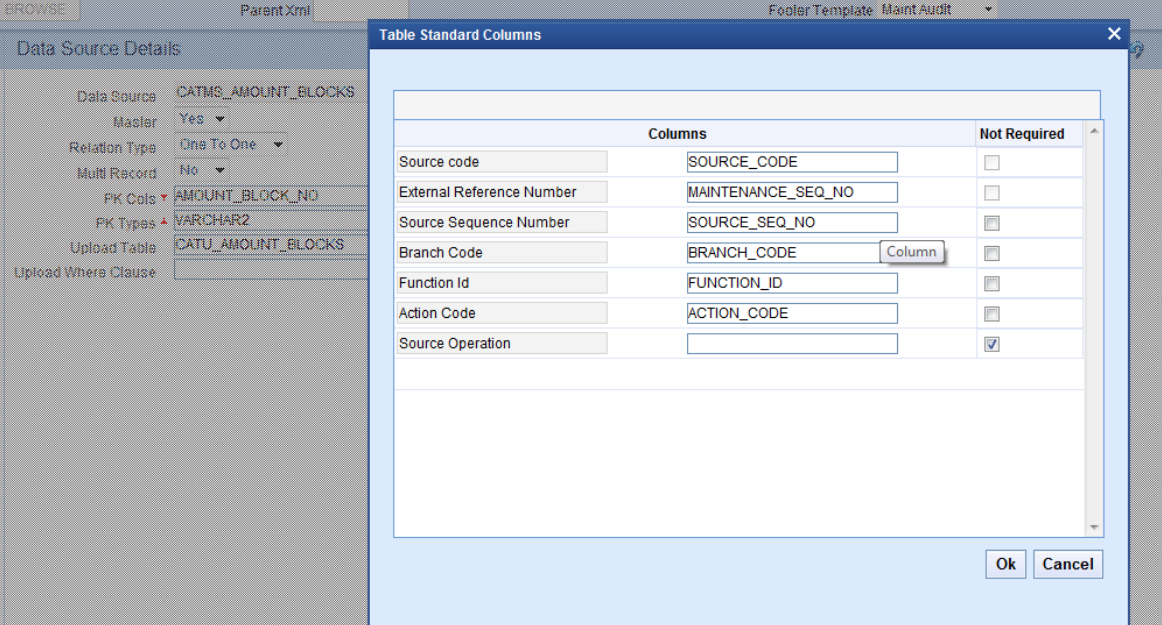Check Not Required for Source code
The image size is (1162, 625).
[x=992, y=162]
